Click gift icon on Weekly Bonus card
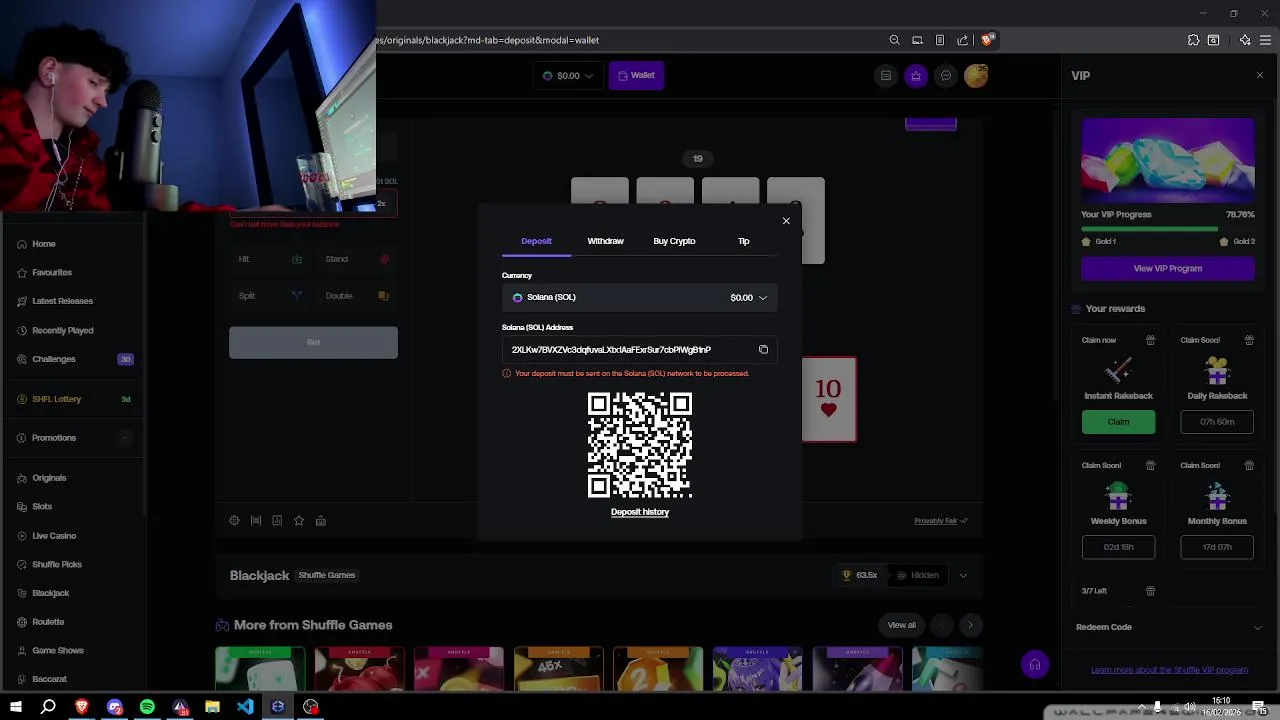1280x720 pixels. [1150, 465]
